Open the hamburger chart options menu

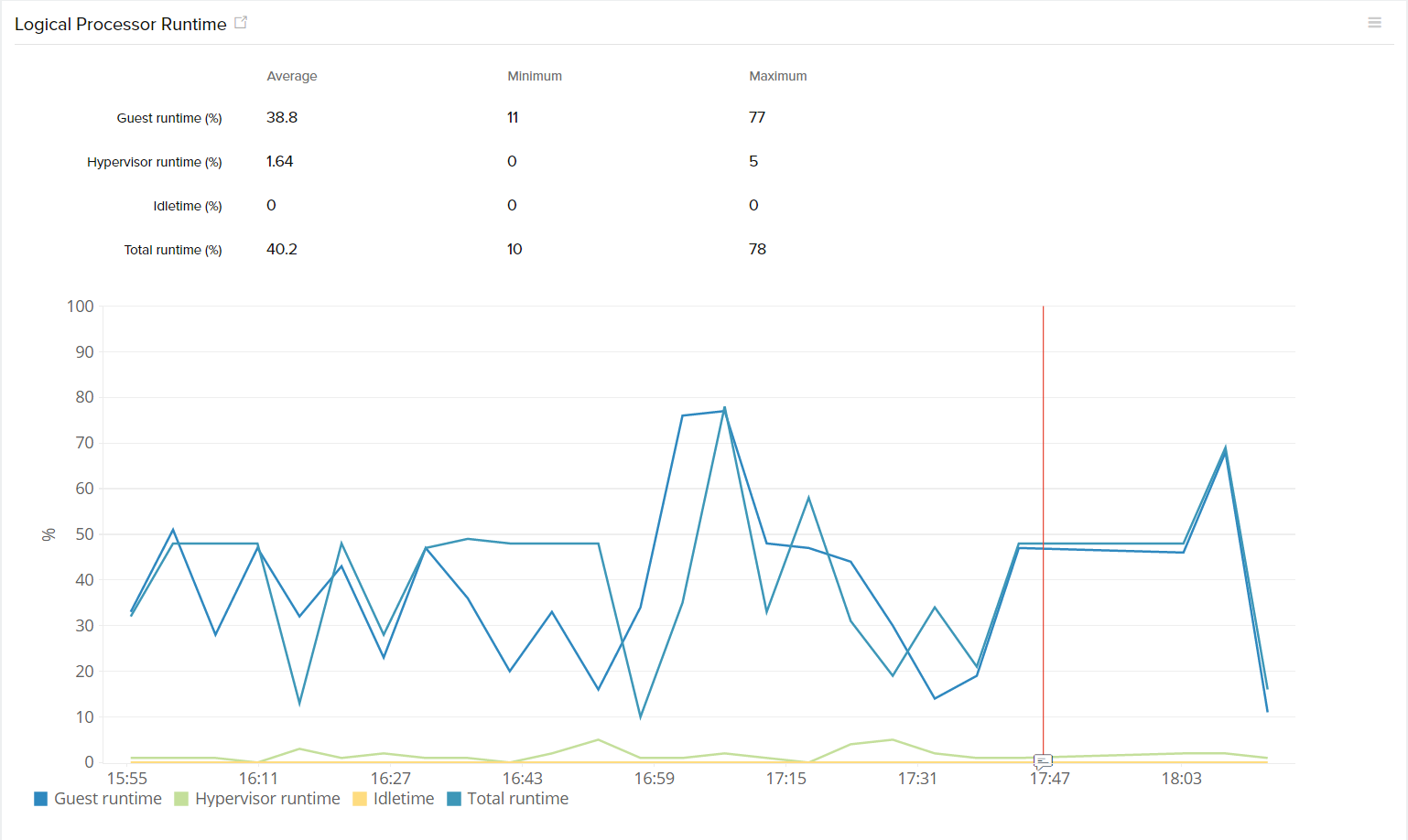pyautogui.click(x=1374, y=23)
